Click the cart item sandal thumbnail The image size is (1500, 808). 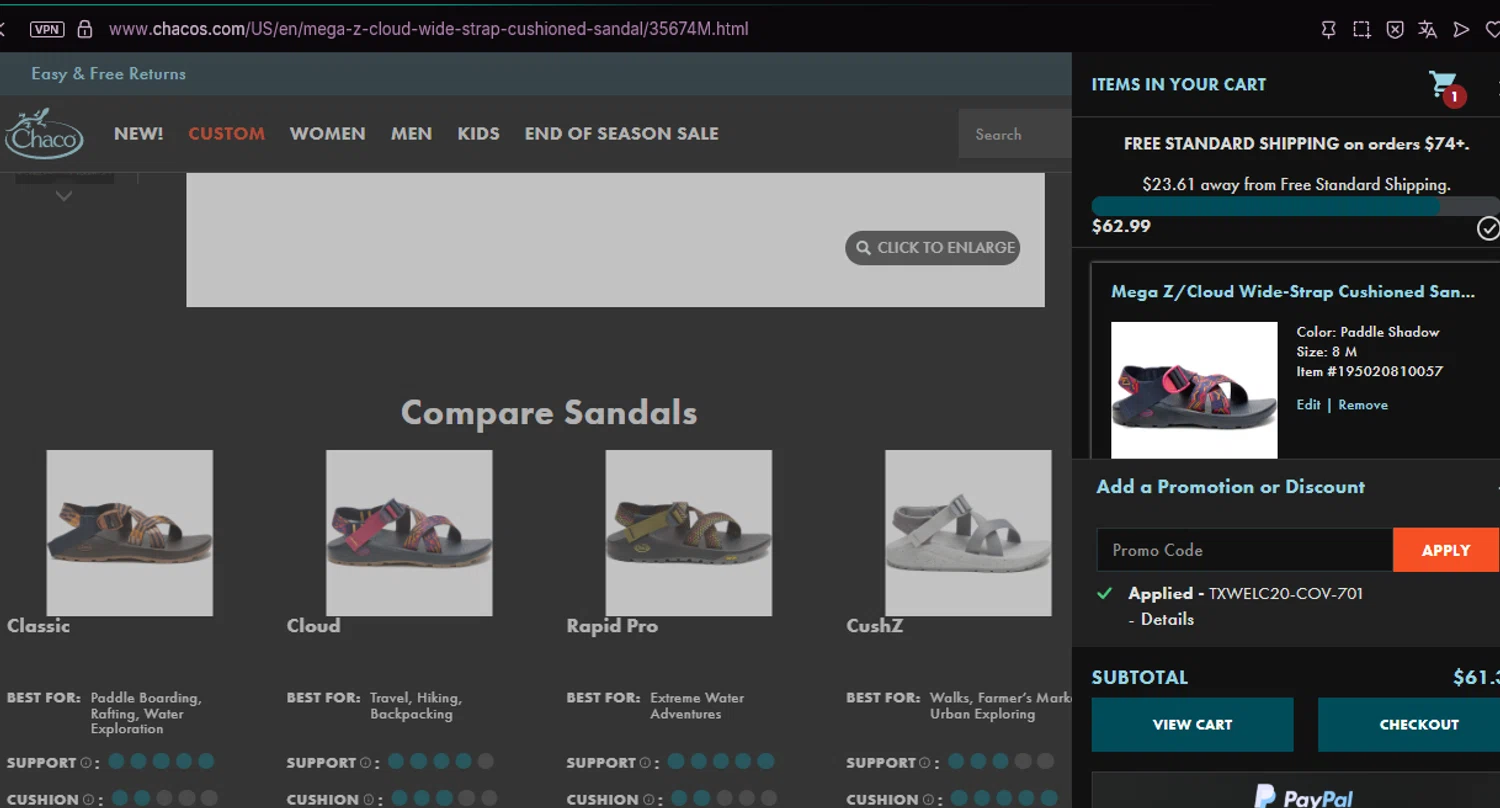1194,390
